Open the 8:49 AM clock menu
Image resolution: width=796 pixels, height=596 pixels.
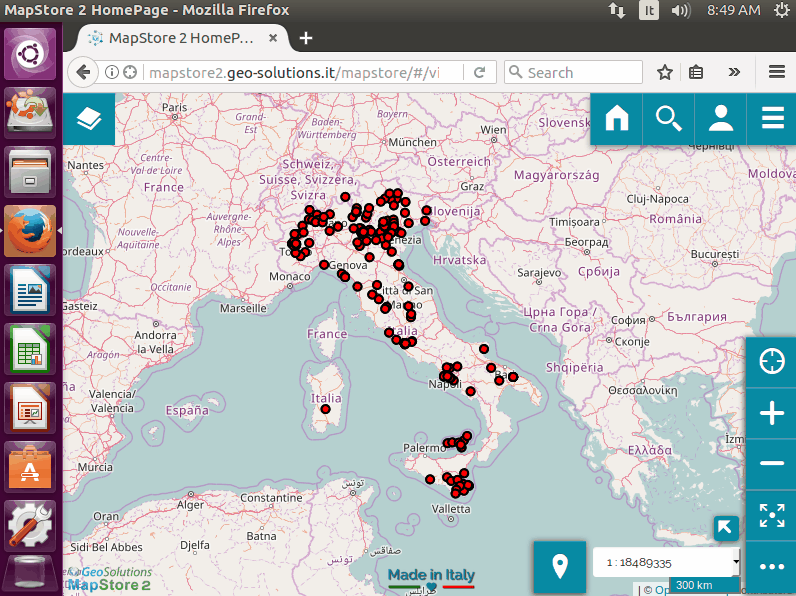click(734, 10)
